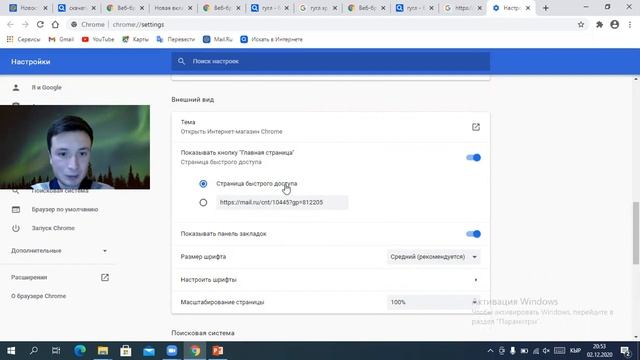Screen dimensions: 640x360
Task: Open Mail app from the taskbar
Action: (149, 351)
